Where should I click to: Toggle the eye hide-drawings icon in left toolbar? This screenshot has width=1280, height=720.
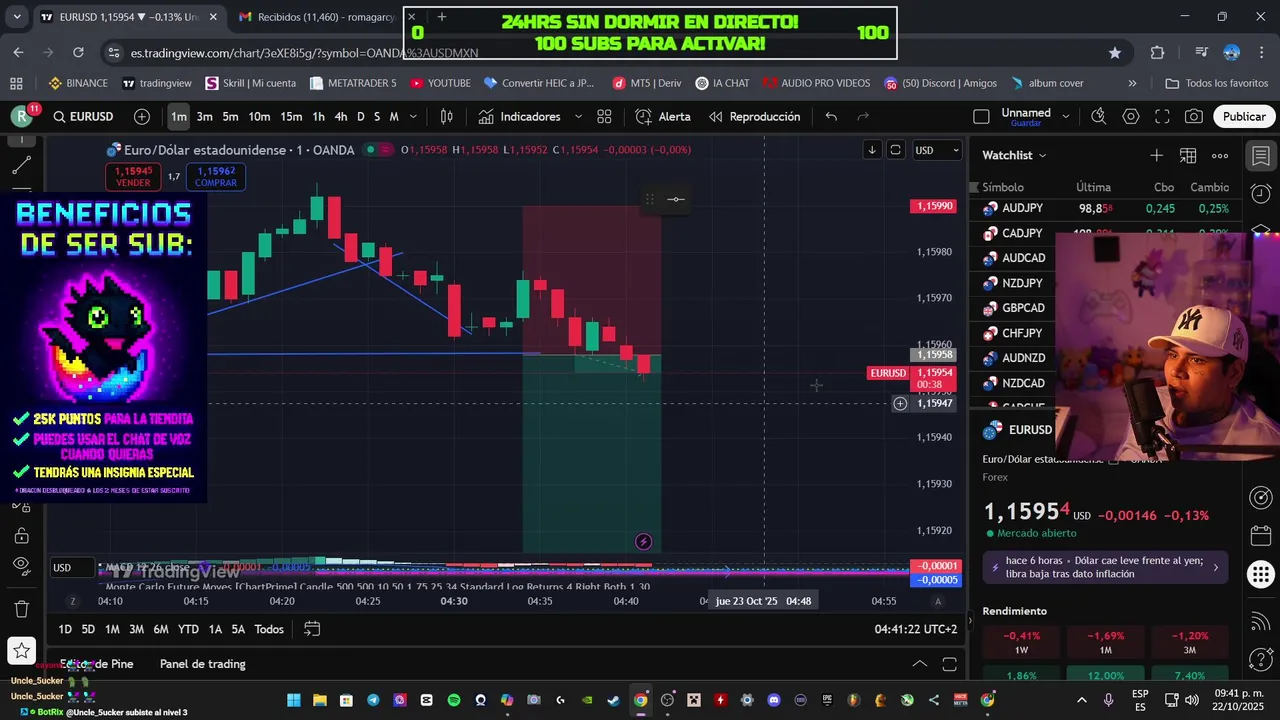[22, 565]
